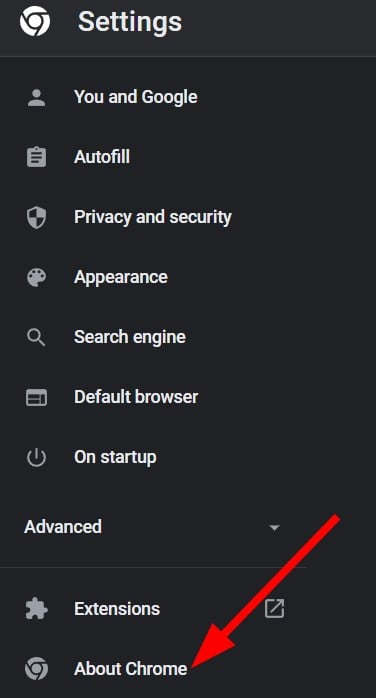Click the Chrome logo beside Settings title
376x698 pixels.
35,21
